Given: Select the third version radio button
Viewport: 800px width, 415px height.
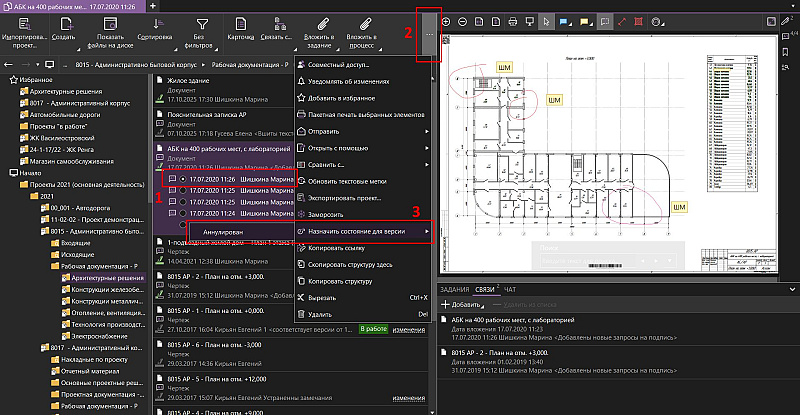Looking at the screenshot, I should tap(185, 201).
